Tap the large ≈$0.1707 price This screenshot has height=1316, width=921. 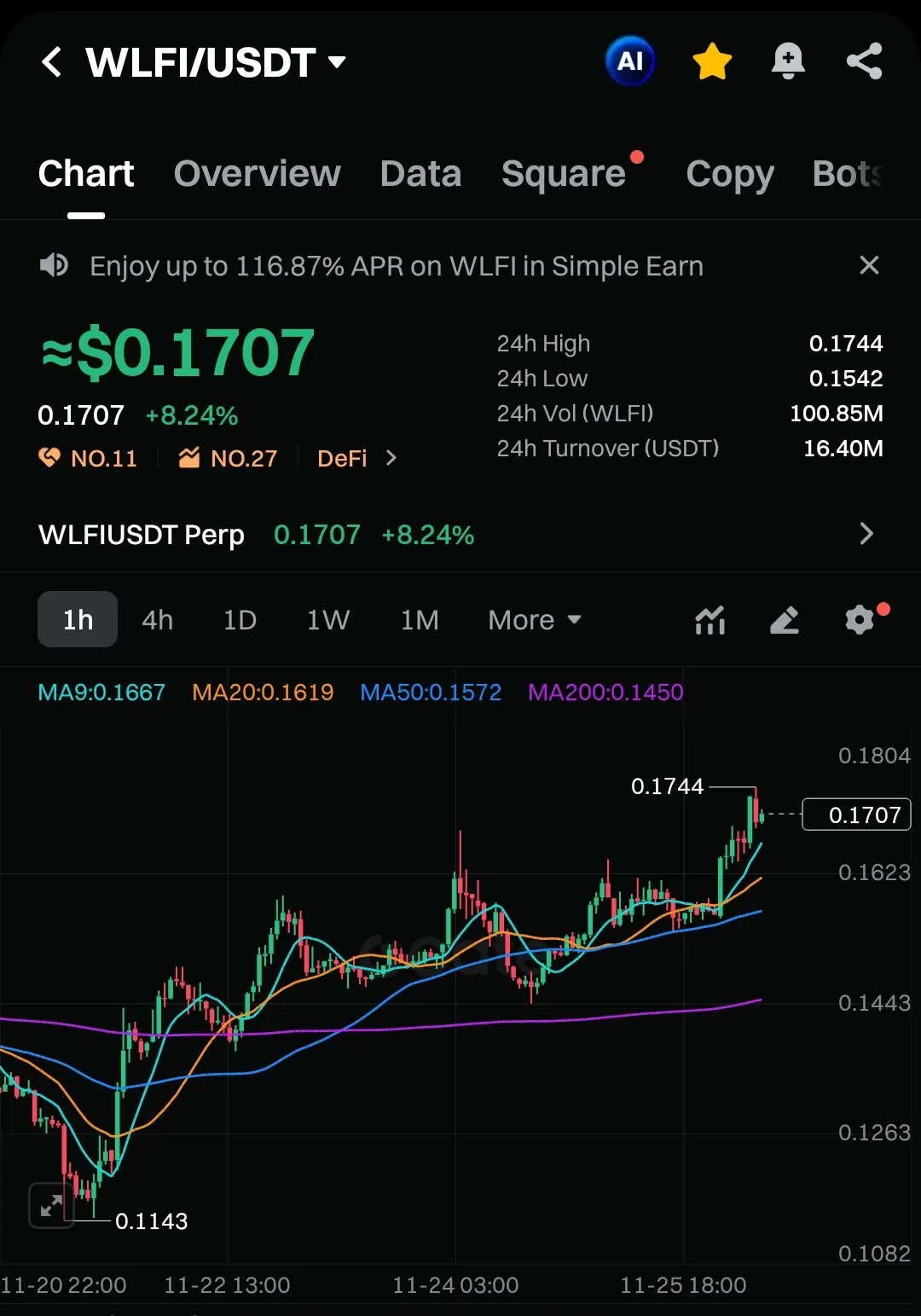pyautogui.click(x=178, y=353)
